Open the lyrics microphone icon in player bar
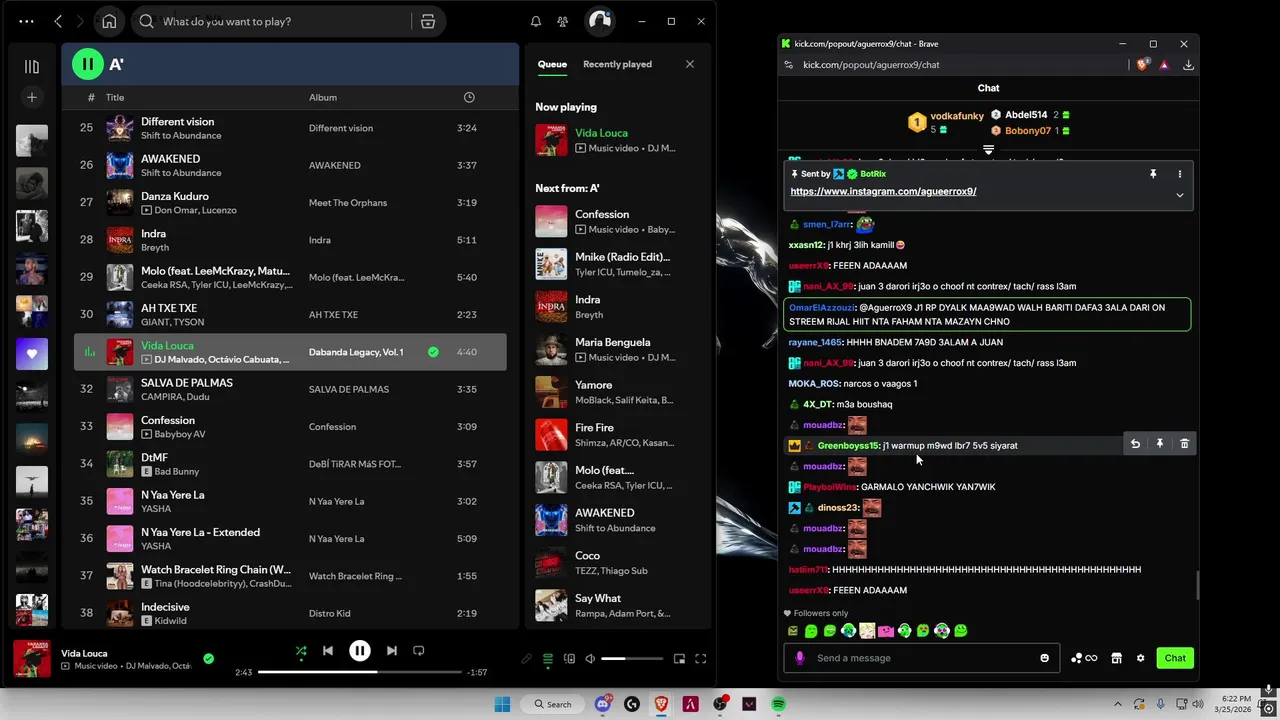The height and width of the screenshot is (720, 1280). [527, 659]
